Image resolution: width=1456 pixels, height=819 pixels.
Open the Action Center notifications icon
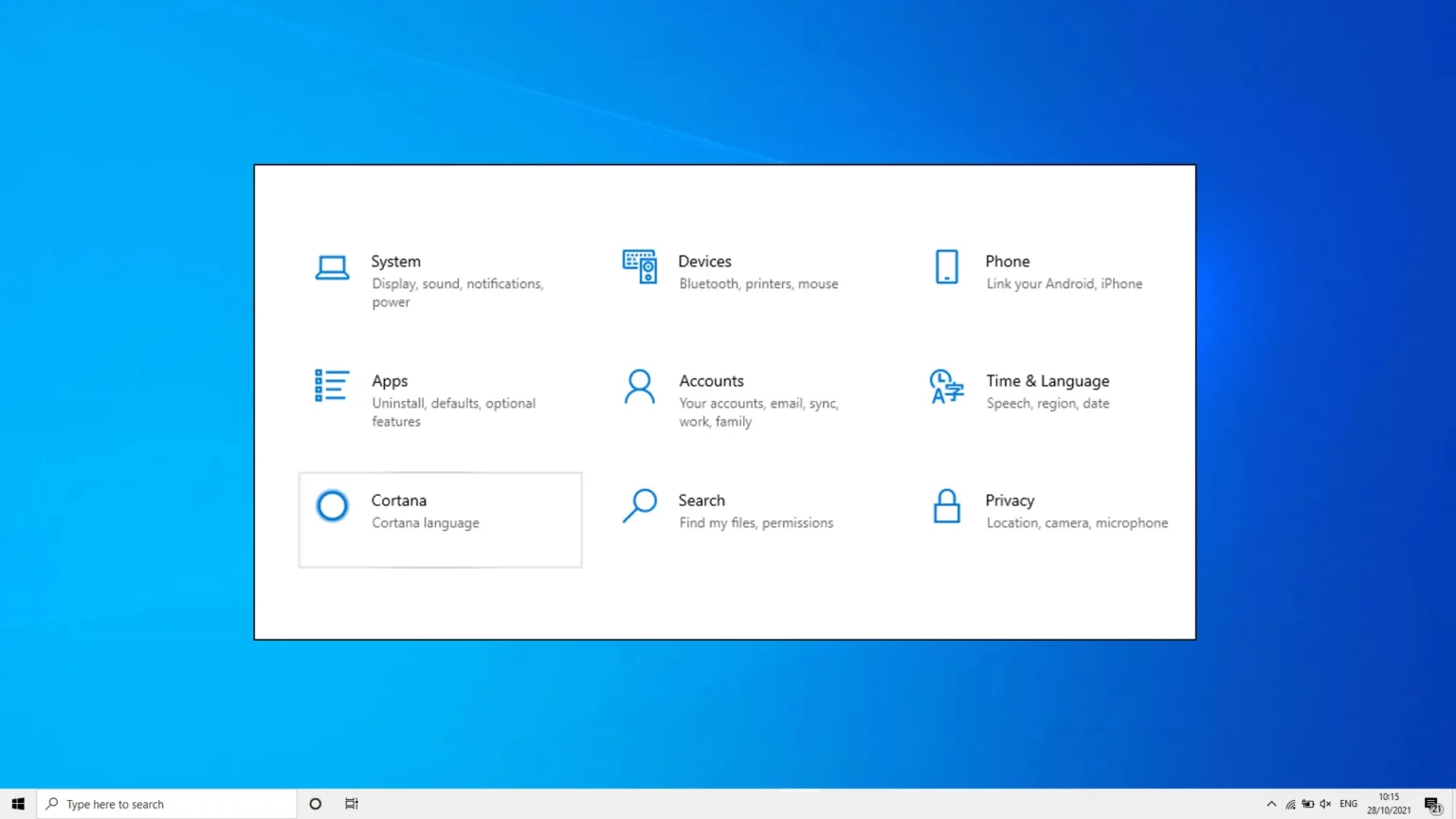tap(1433, 805)
